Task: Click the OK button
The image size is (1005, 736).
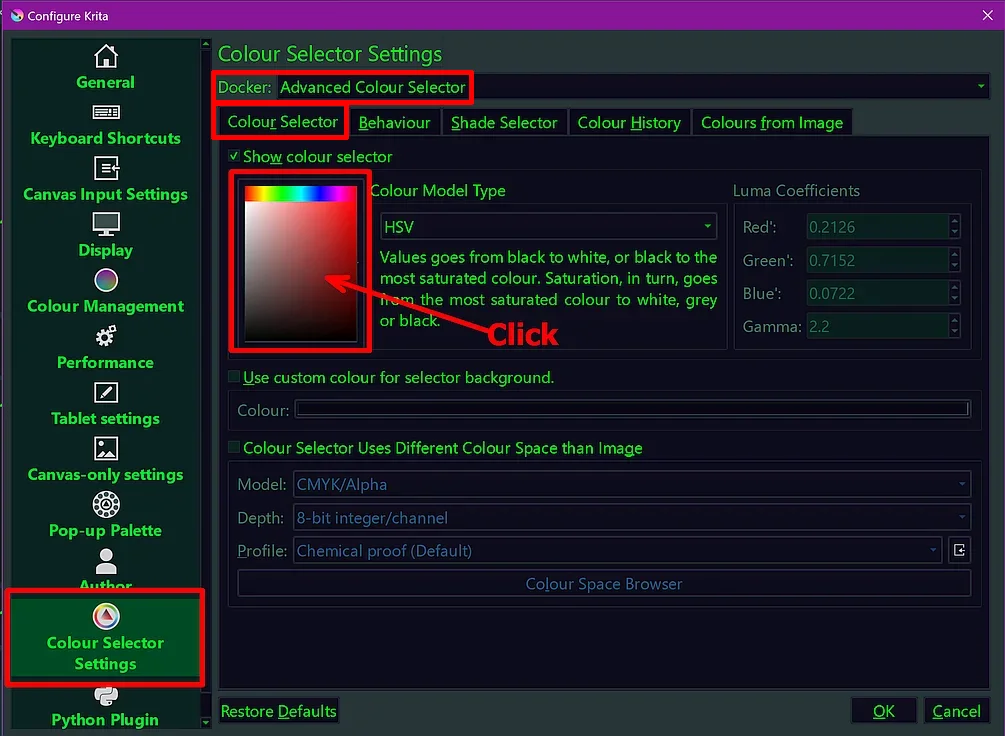Action: 883,711
